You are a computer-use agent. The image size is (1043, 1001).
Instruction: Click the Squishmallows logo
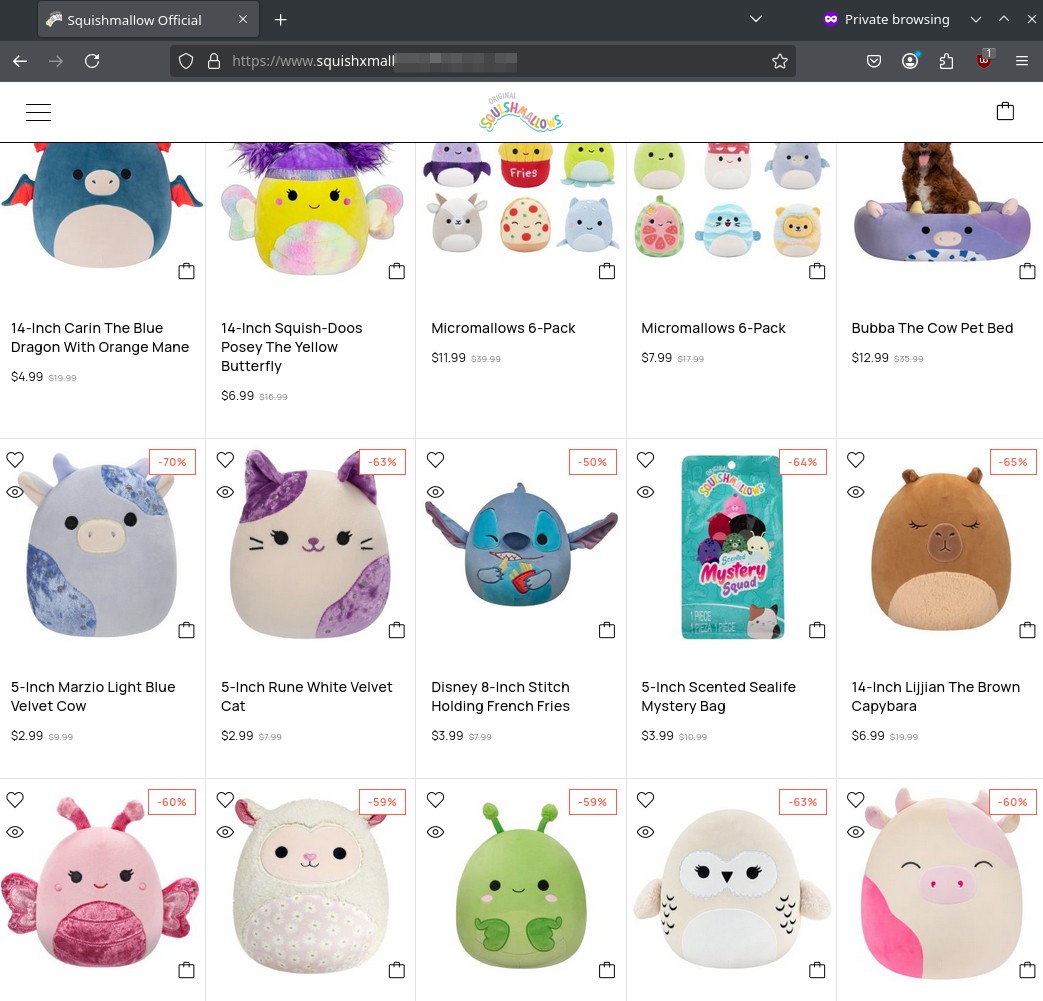click(x=521, y=112)
